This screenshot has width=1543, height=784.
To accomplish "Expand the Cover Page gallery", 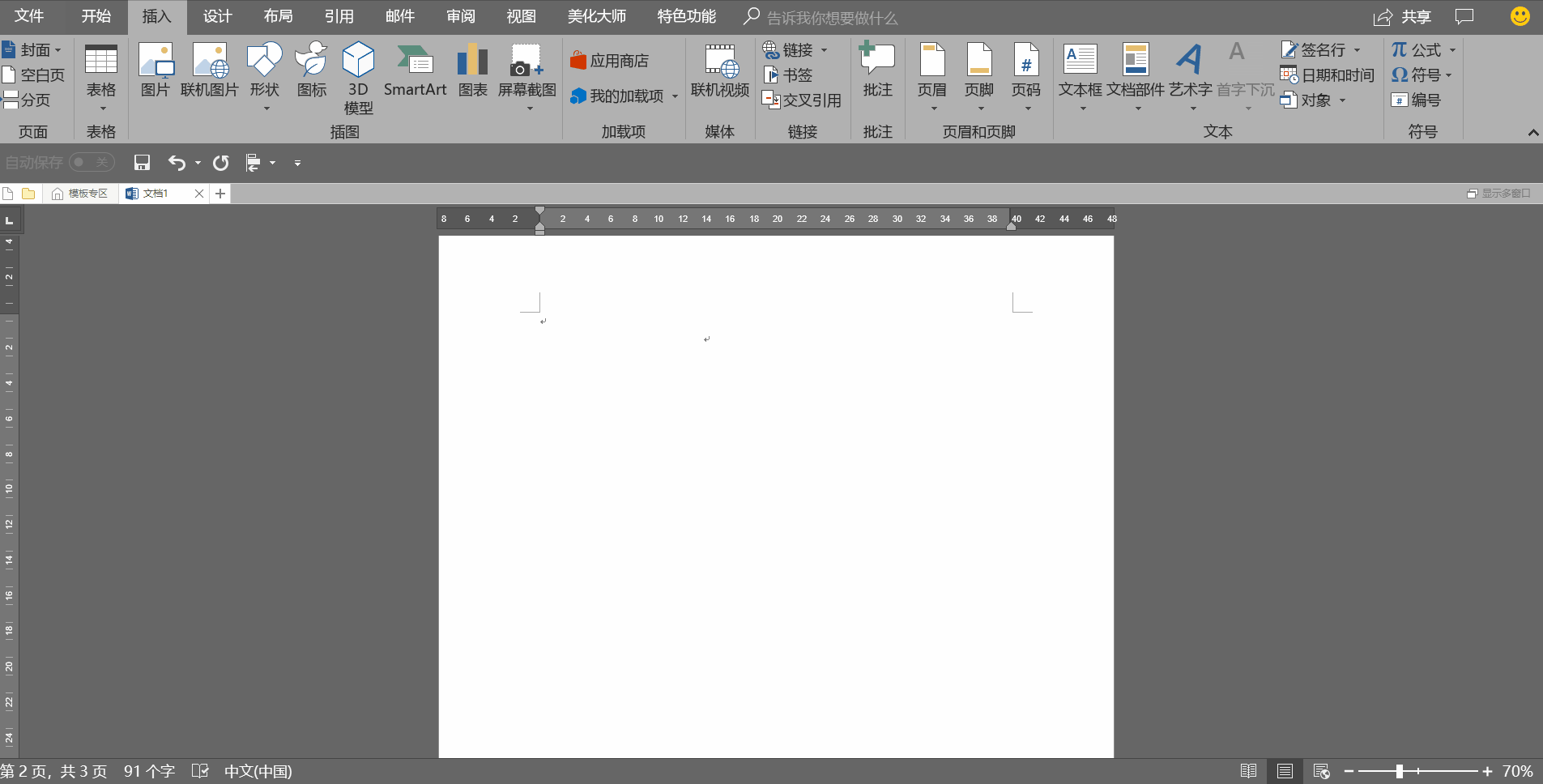I will (x=57, y=49).
